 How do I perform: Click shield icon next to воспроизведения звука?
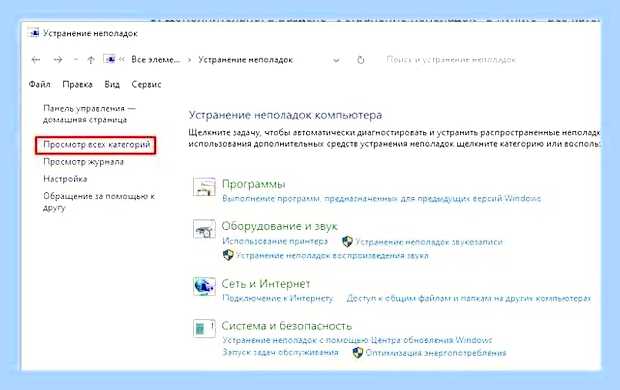[228, 255]
